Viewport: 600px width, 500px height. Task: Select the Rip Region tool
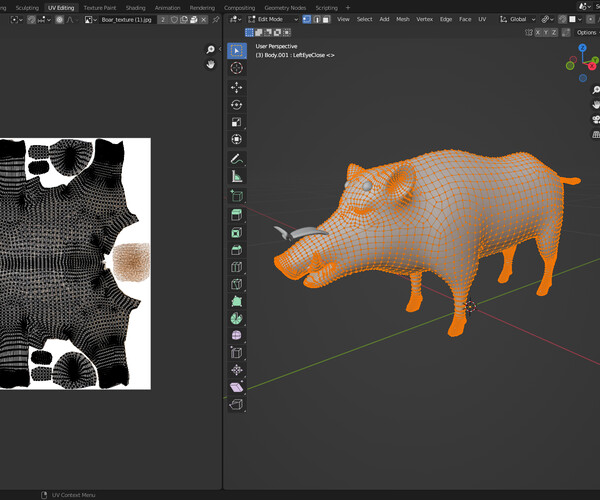tap(236, 404)
